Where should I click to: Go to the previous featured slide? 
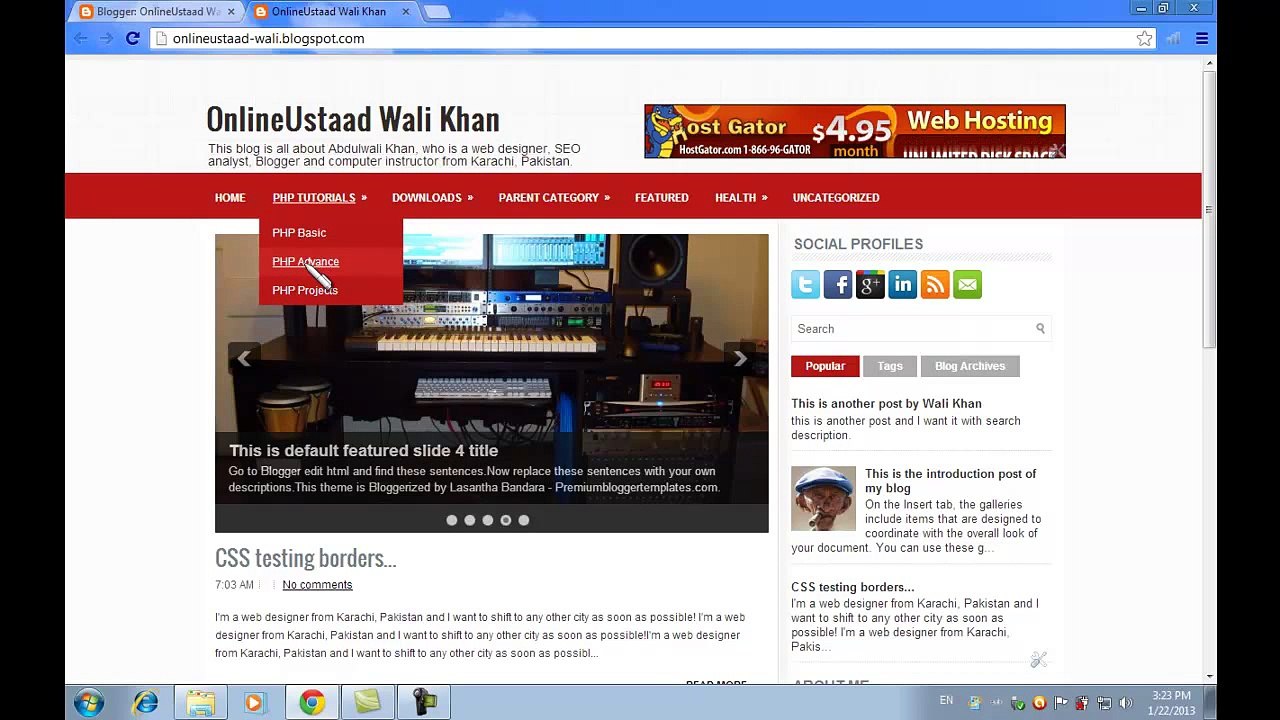(x=244, y=358)
